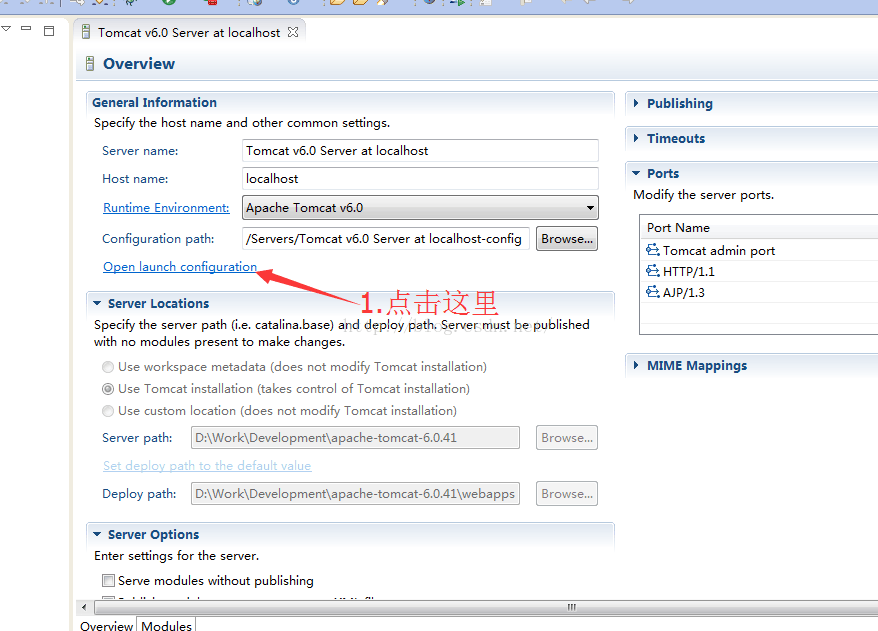Close the Tomcat v6.0 Server editor tab
Viewport: 878px width, 631px height.
click(293, 32)
